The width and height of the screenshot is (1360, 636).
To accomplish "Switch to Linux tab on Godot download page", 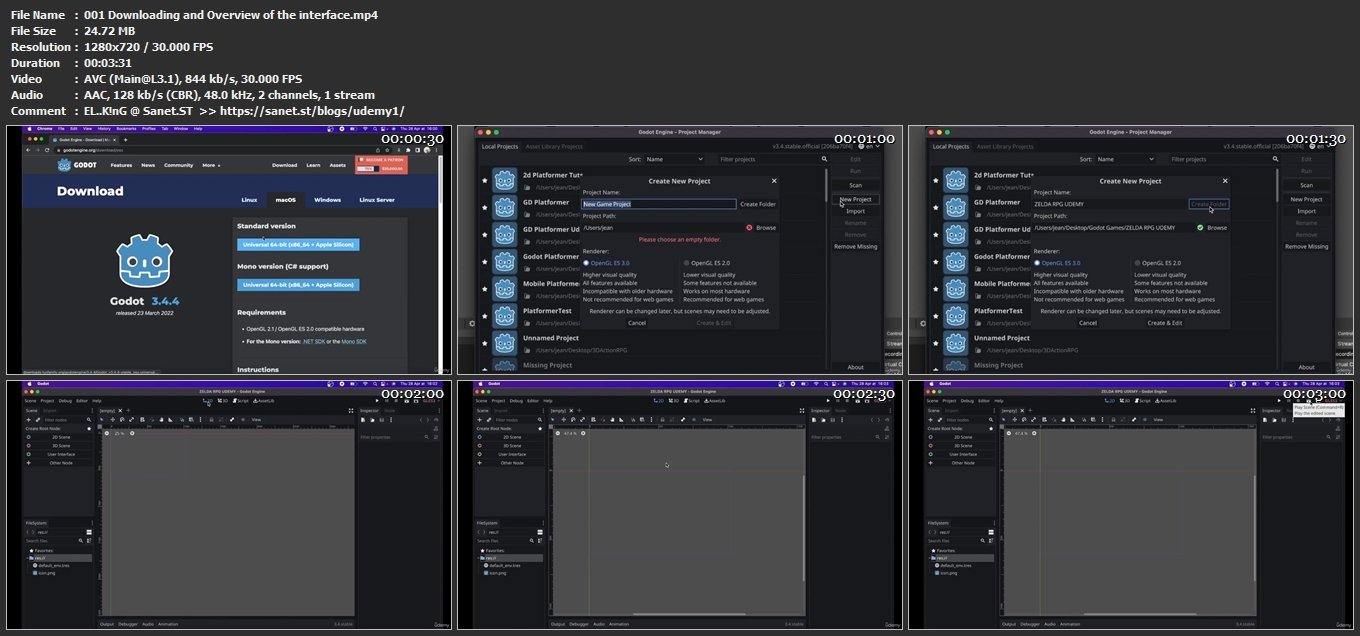I will pyautogui.click(x=250, y=200).
